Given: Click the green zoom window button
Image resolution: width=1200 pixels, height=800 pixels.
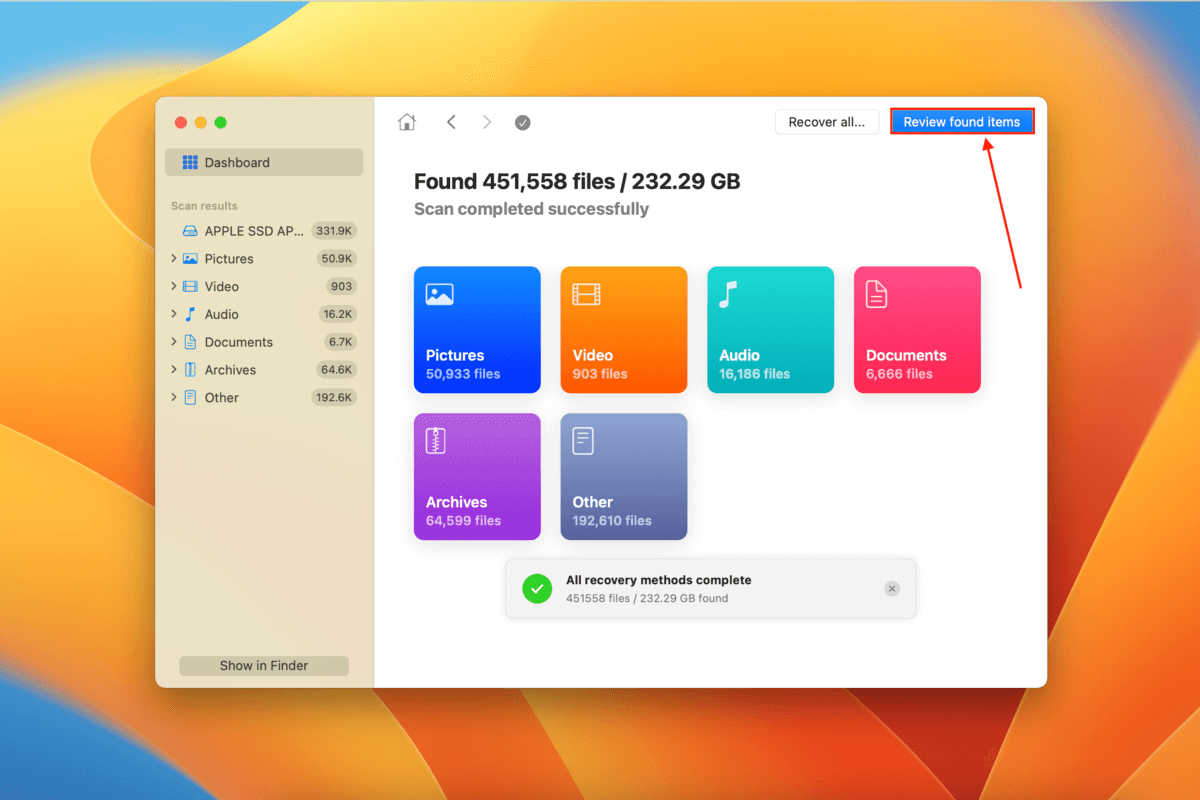Looking at the screenshot, I should [x=221, y=122].
